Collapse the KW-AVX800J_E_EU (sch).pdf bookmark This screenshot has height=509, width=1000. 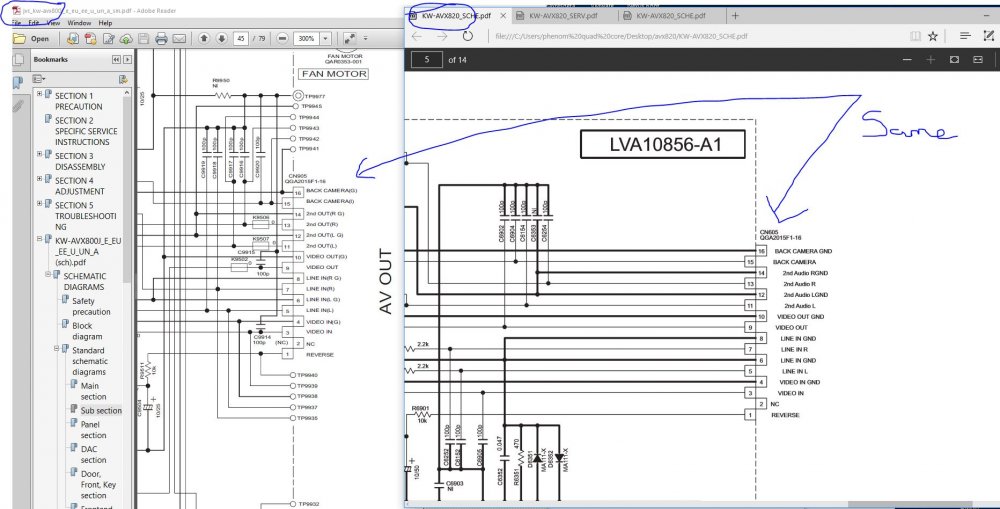tap(40, 239)
